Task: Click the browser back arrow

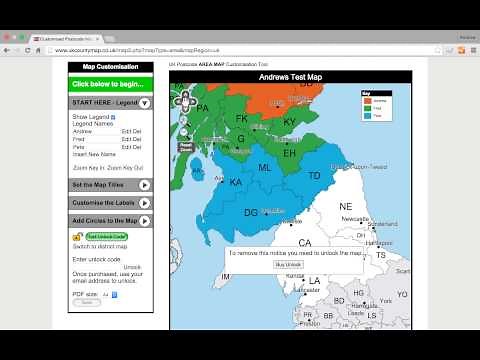Action: point(7,50)
